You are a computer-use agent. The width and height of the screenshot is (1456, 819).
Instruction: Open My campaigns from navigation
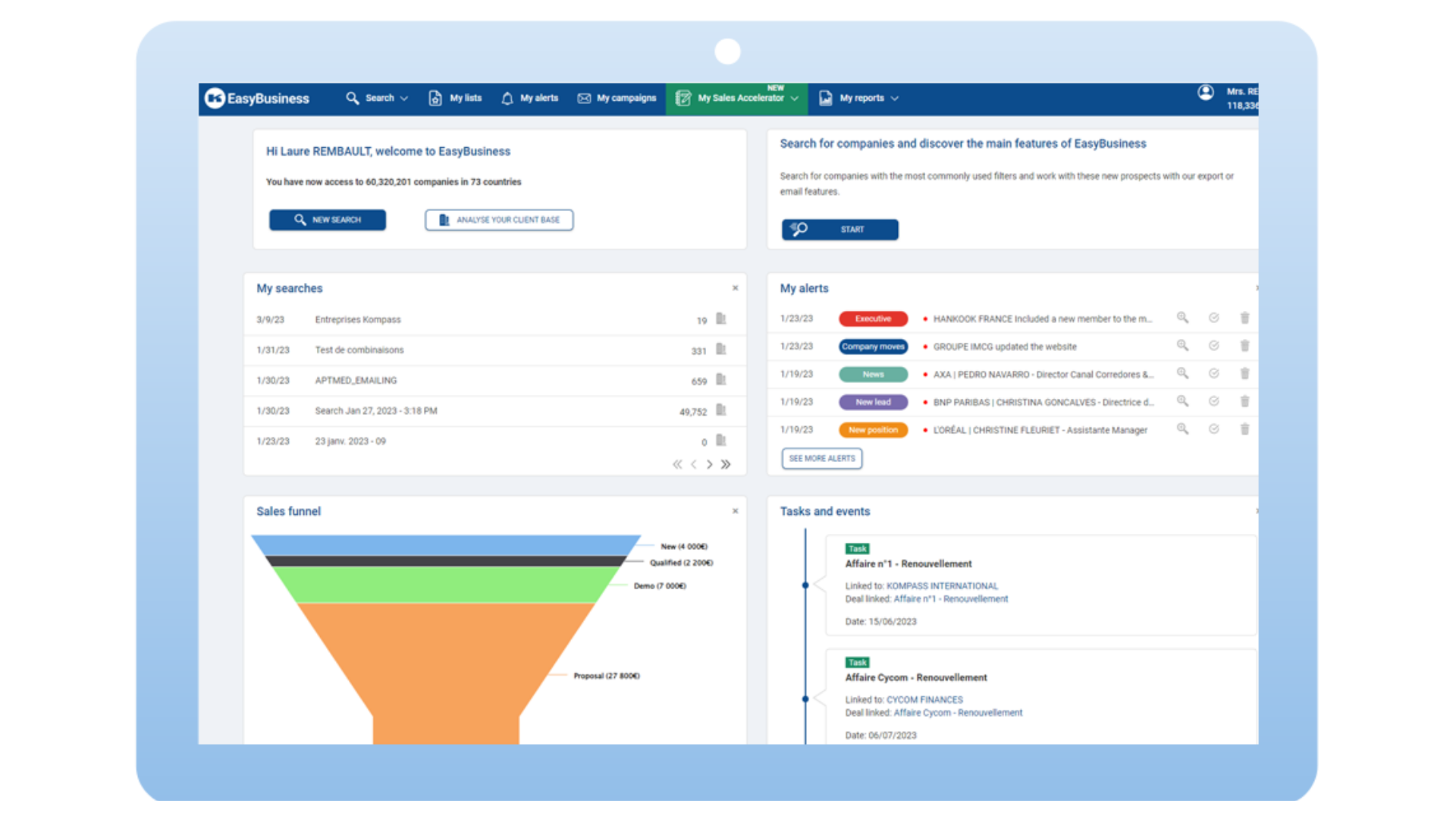[617, 99]
